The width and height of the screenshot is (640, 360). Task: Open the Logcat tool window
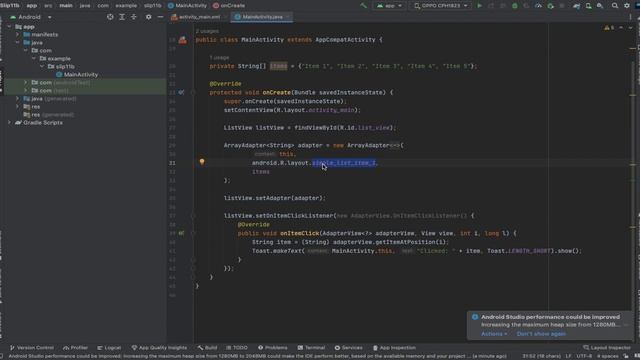(x=109, y=348)
